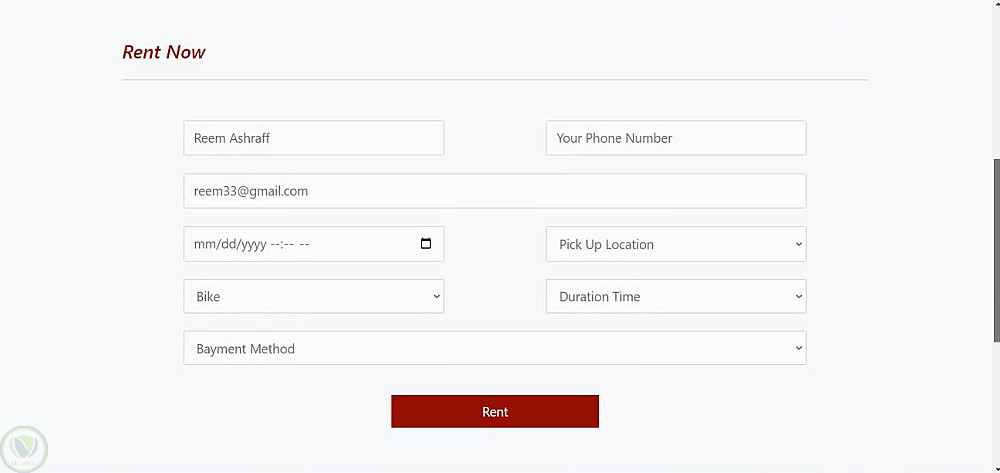Click the scrollbar down arrow
Image resolution: width=1000 pixels, height=473 pixels.
tap(995, 466)
